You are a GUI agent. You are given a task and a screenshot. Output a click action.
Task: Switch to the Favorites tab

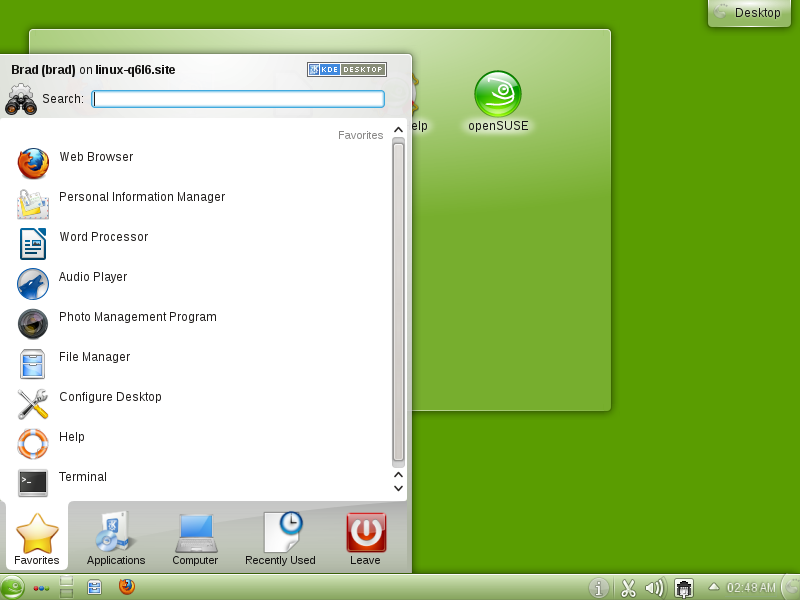click(37, 538)
